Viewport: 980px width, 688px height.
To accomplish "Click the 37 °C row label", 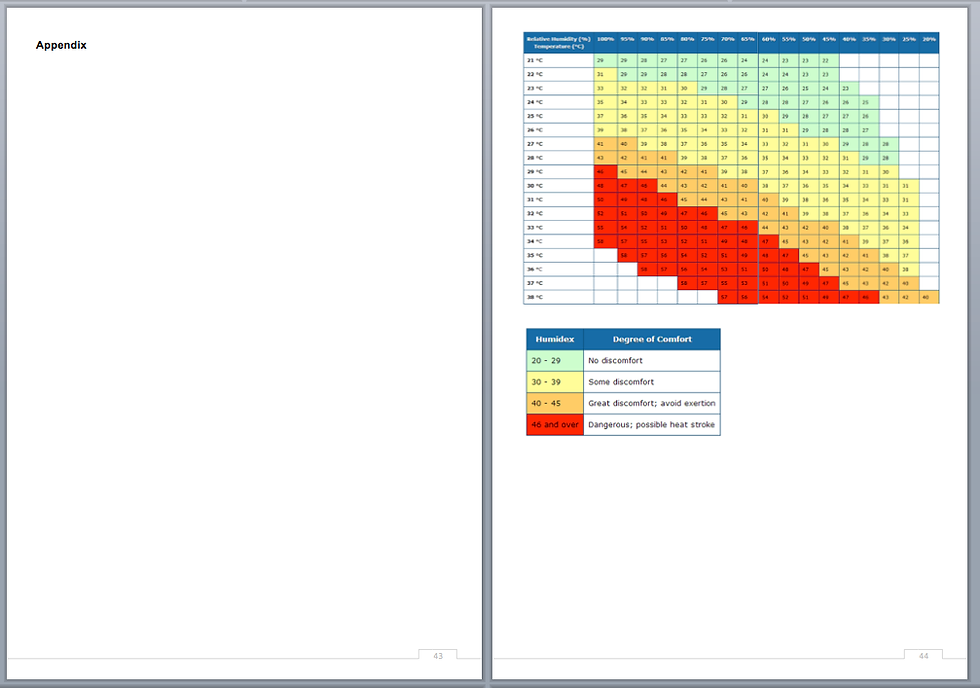I will (535, 283).
